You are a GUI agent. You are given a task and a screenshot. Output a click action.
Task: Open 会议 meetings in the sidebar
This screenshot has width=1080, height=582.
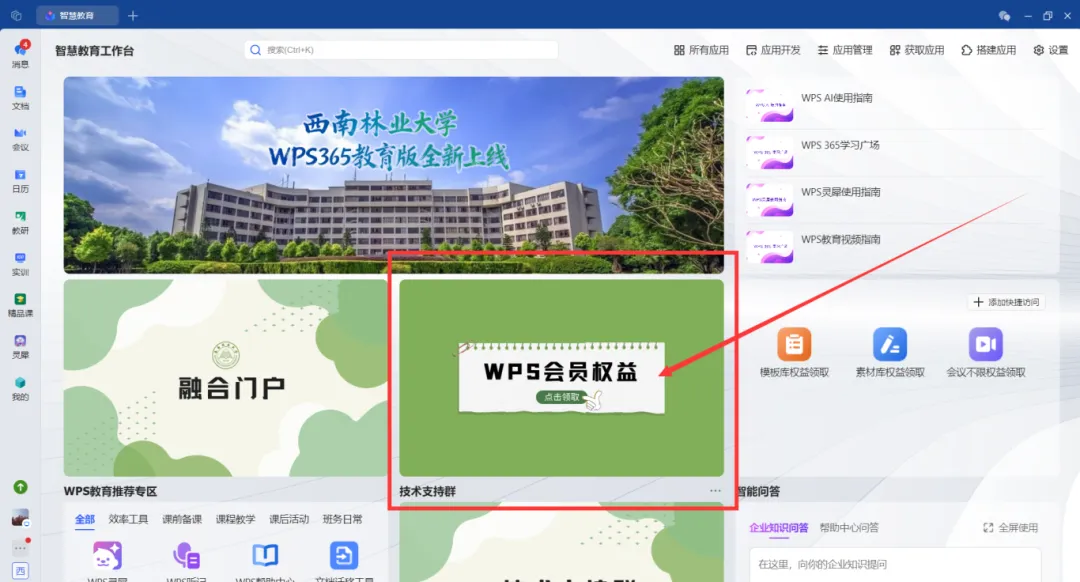tap(21, 138)
